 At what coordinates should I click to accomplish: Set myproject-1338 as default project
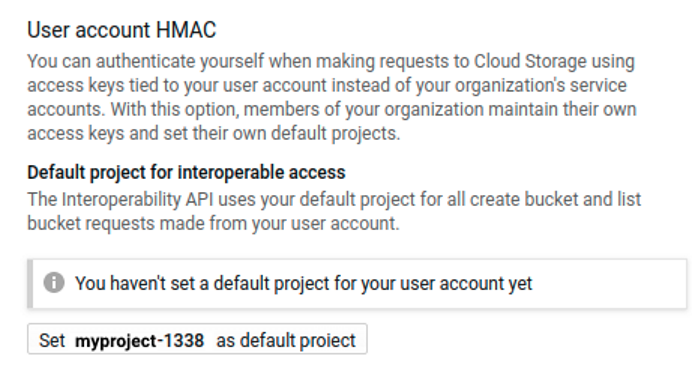tap(197, 339)
